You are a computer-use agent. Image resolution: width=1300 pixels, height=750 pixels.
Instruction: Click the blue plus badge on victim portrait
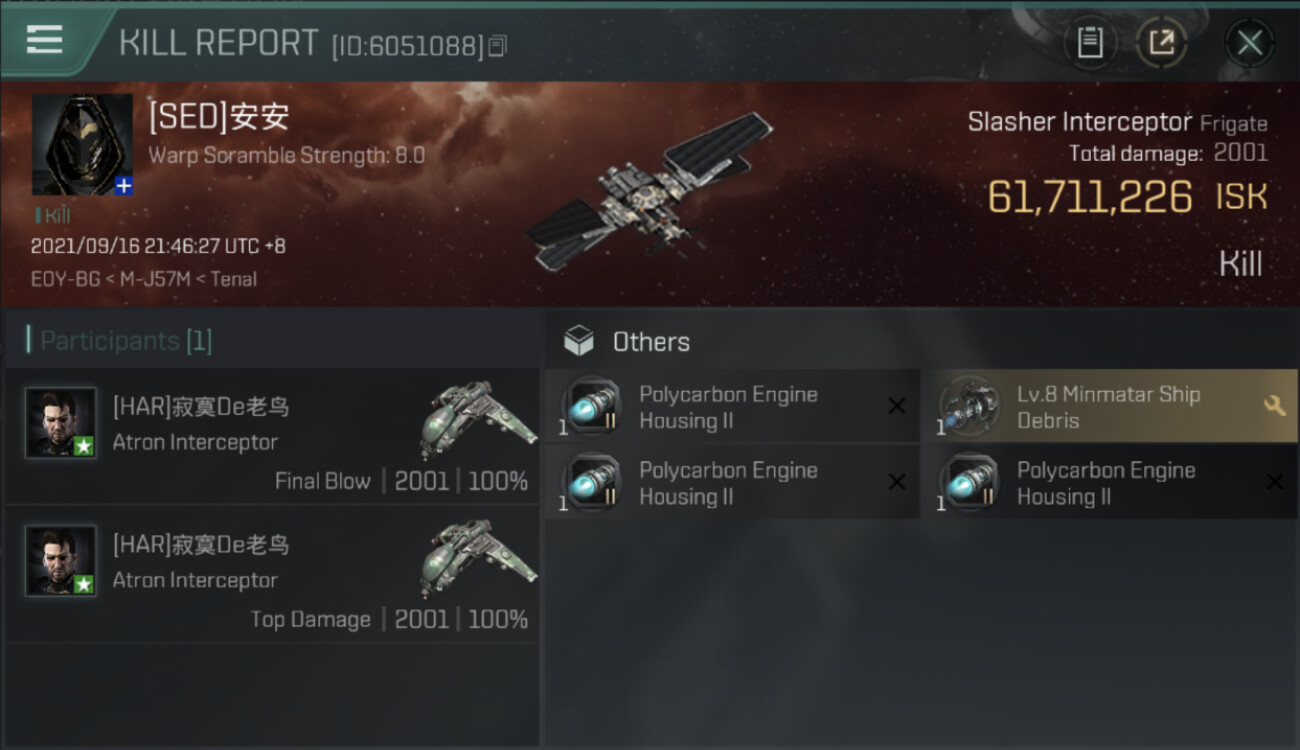[124, 186]
